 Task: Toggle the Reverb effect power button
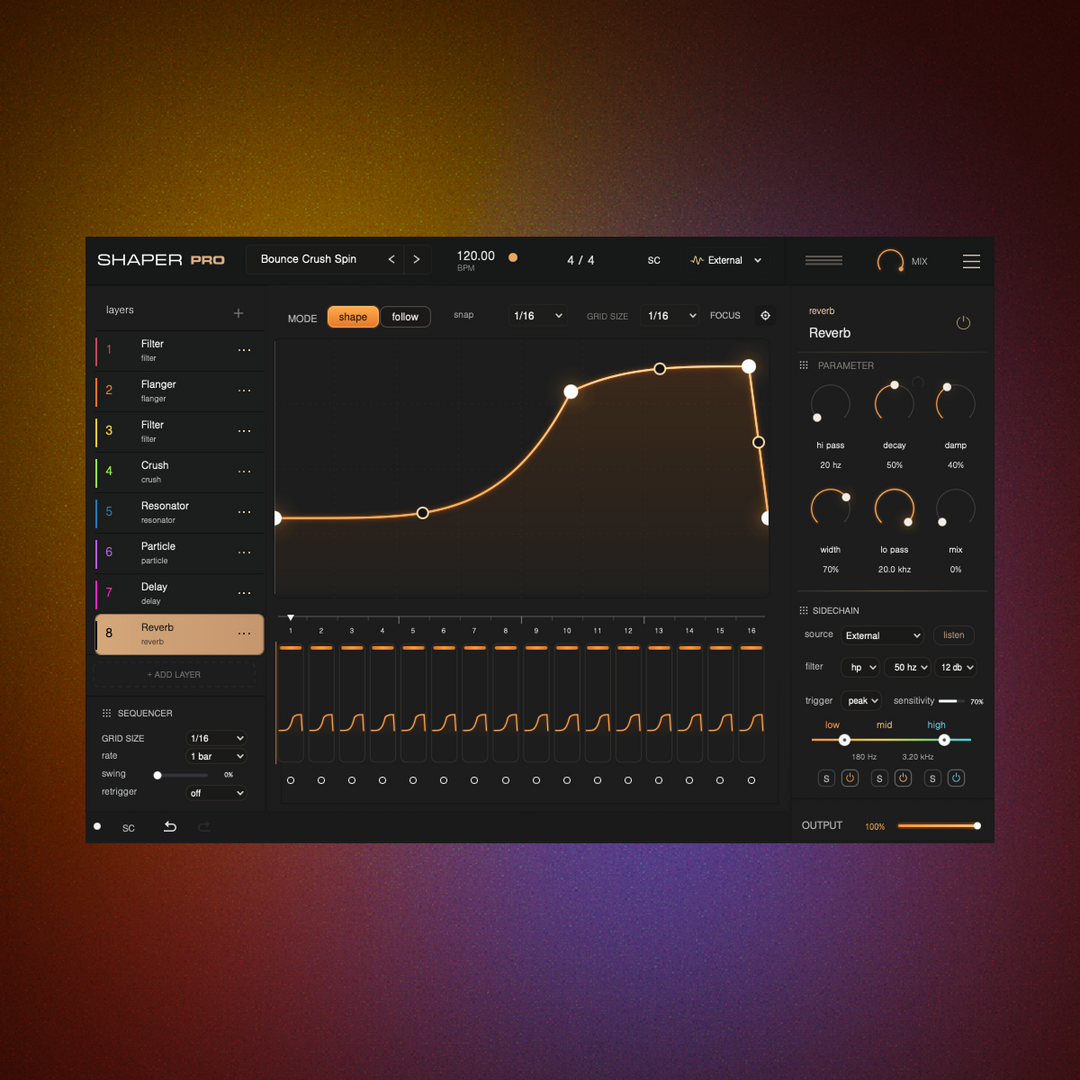coord(963,322)
